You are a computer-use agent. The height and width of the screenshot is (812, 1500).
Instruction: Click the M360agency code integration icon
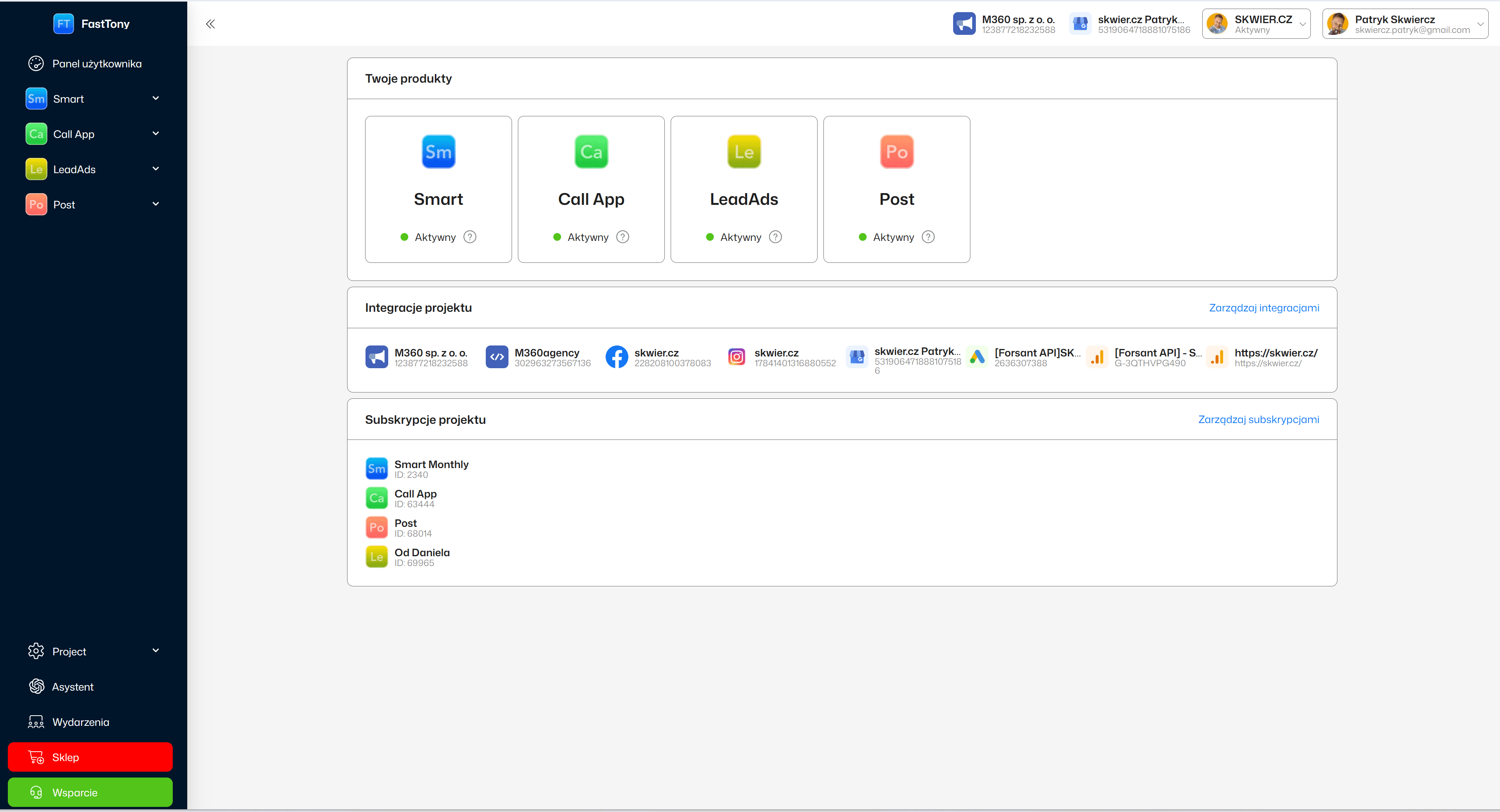(x=497, y=357)
